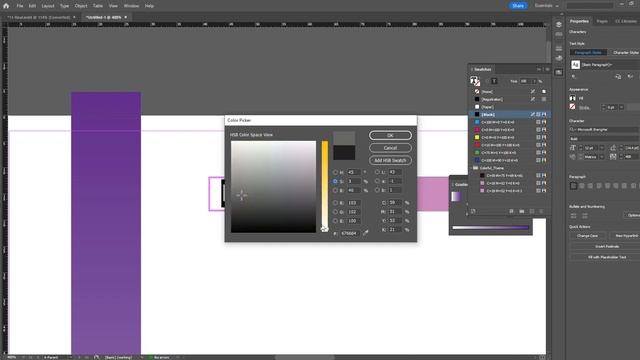
Task: Switch to the Pages tab
Action: click(x=602, y=21)
